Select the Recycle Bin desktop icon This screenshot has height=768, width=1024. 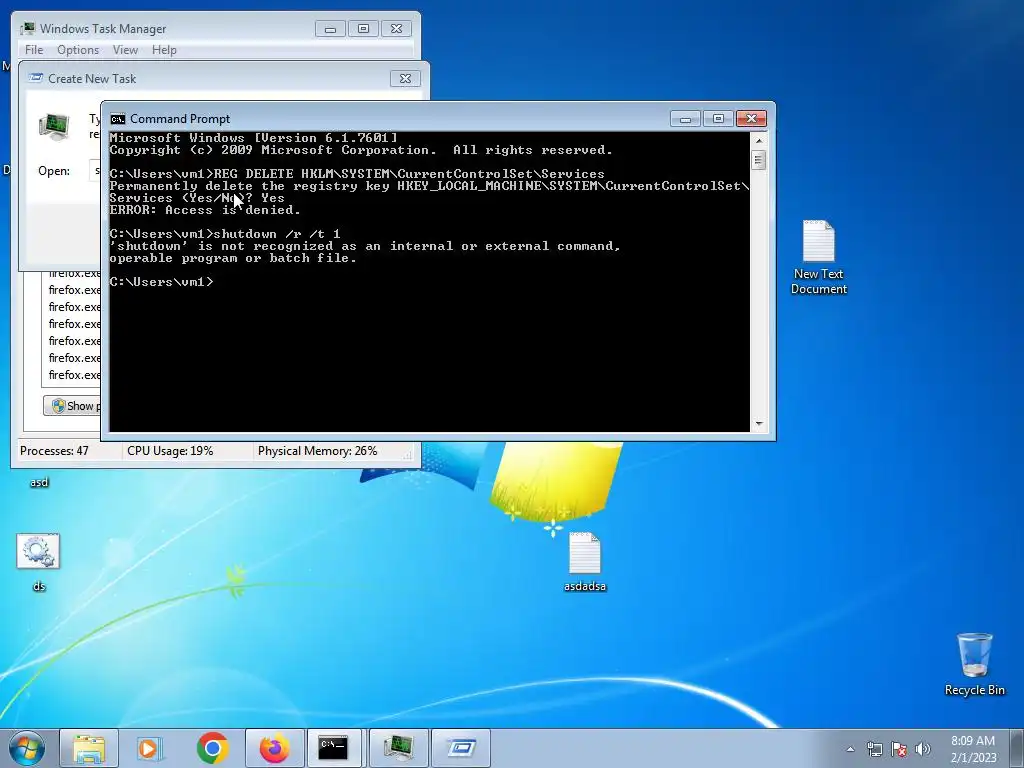(x=974, y=664)
